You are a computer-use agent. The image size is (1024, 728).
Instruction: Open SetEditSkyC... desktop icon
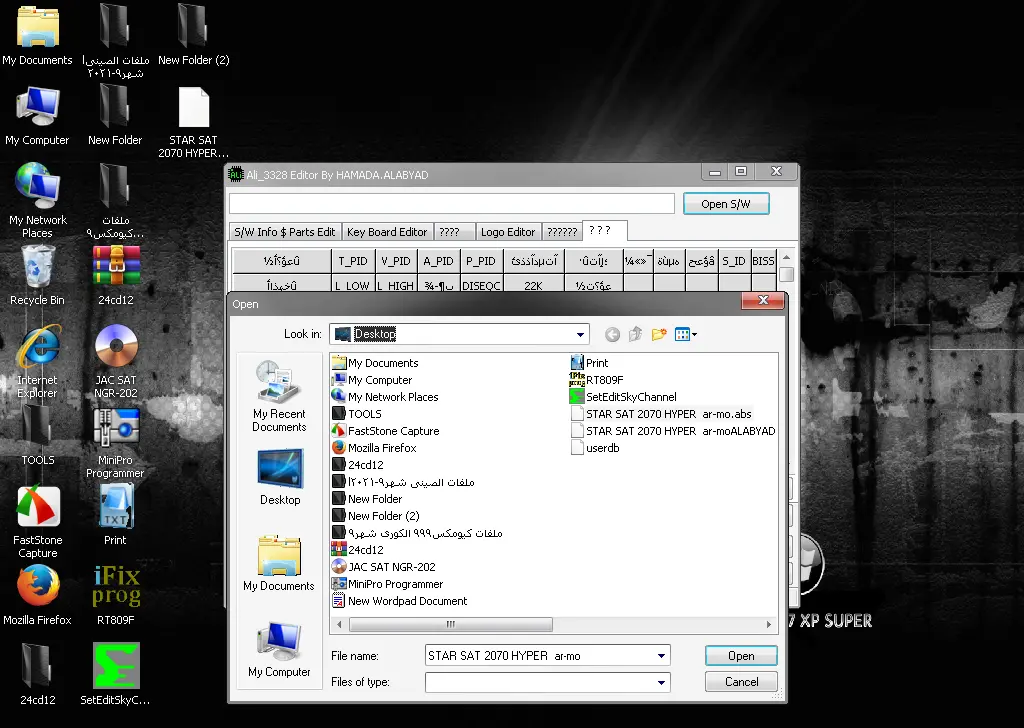click(116, 674)
